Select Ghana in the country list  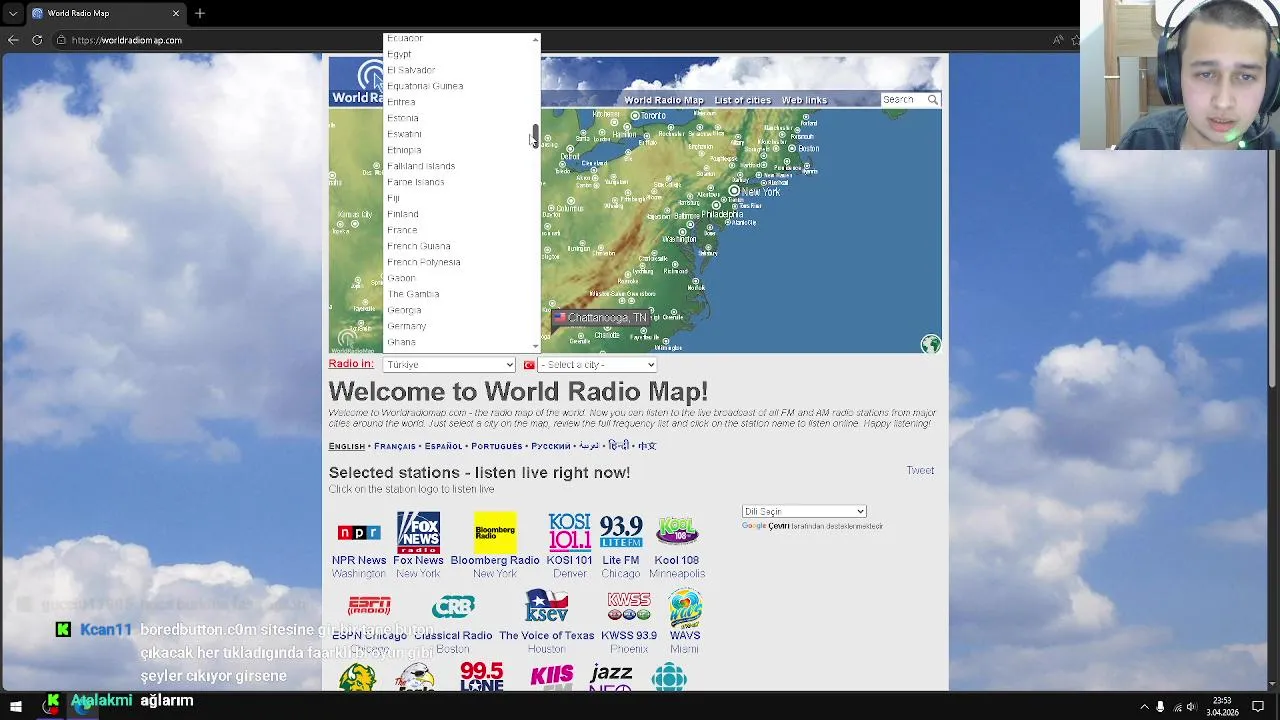point(401,342)
